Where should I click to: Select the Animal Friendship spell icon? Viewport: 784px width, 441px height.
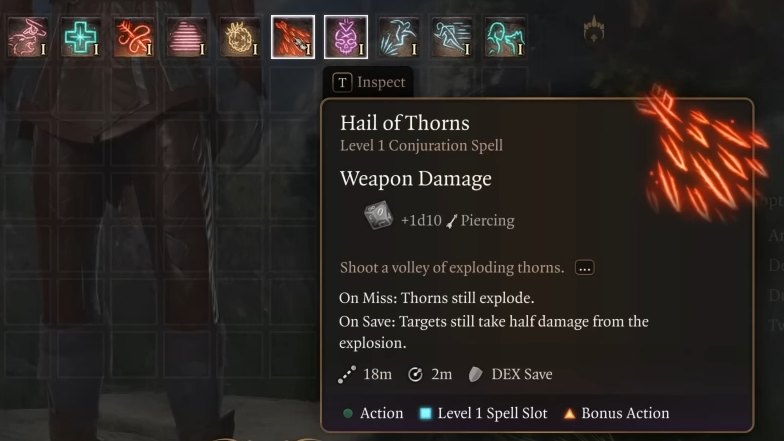pos(28,37)
